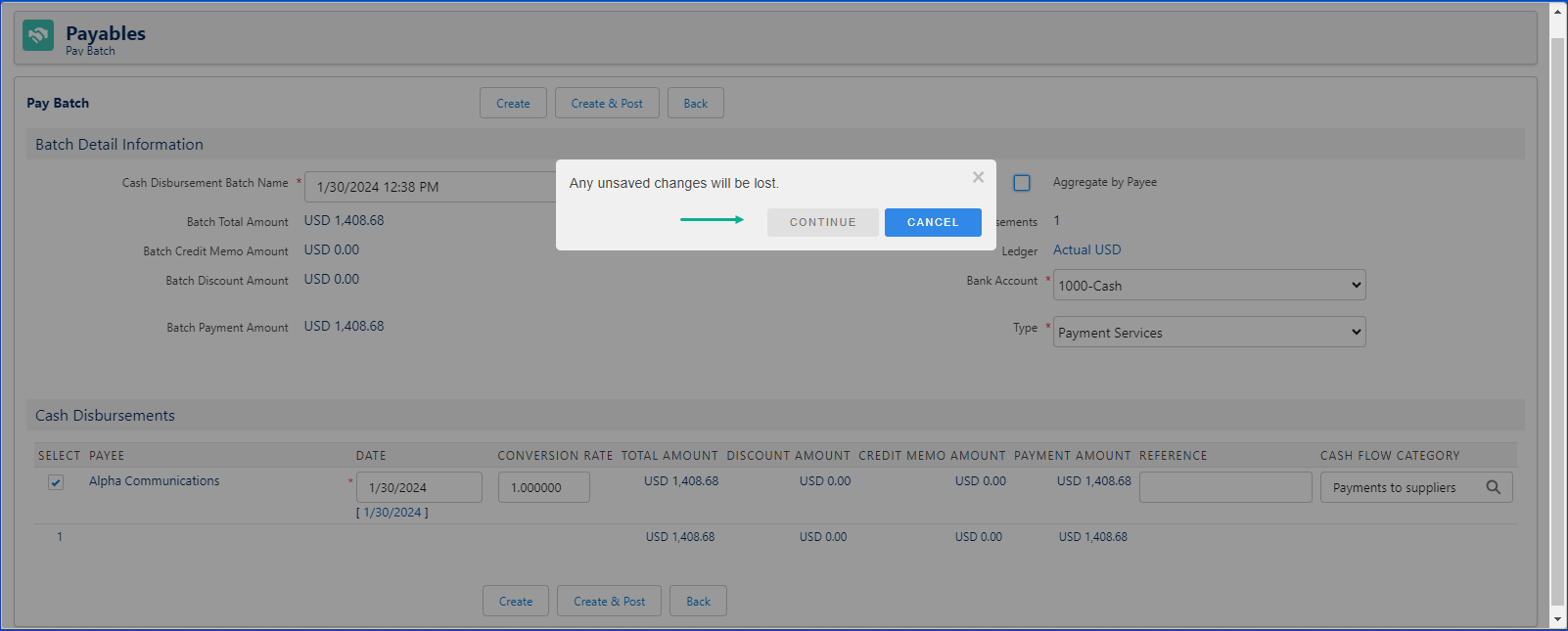Click the top Back button
The height and width of the screenshot is (631, 1568).
click(x=695, y=104)
